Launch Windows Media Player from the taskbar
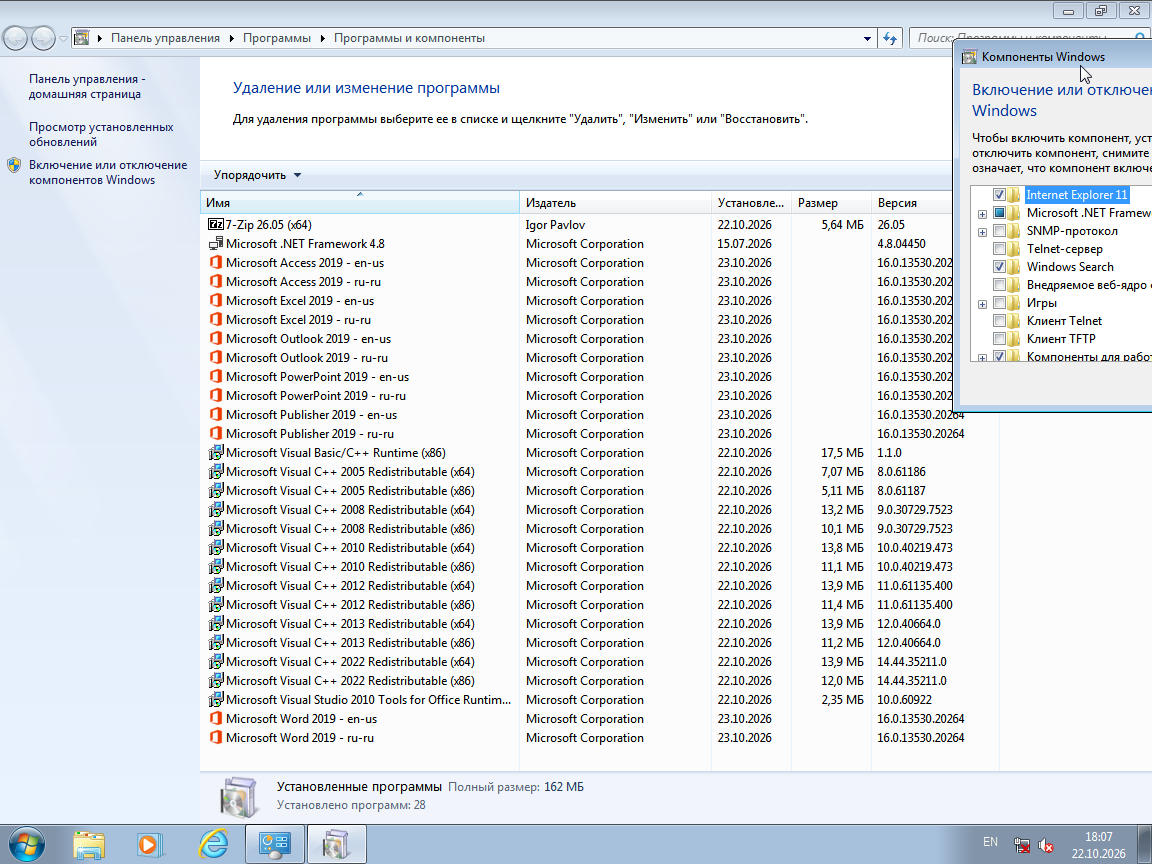This screenshot has width=1152, height=864. tap(150, 845)
